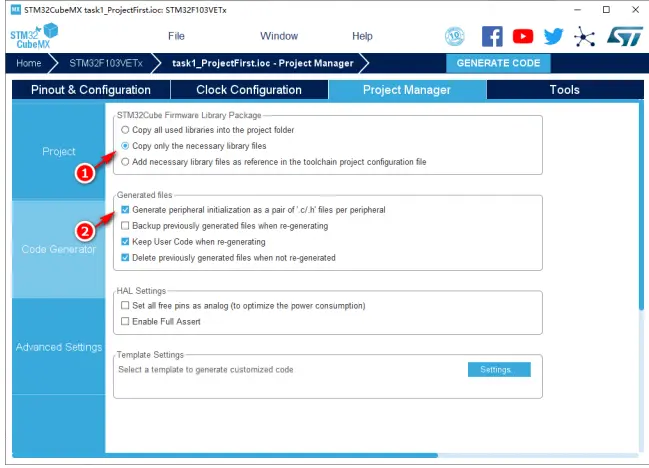
Task: Maximize the STM32CubeMX window
Action: [x=606, y=10]
